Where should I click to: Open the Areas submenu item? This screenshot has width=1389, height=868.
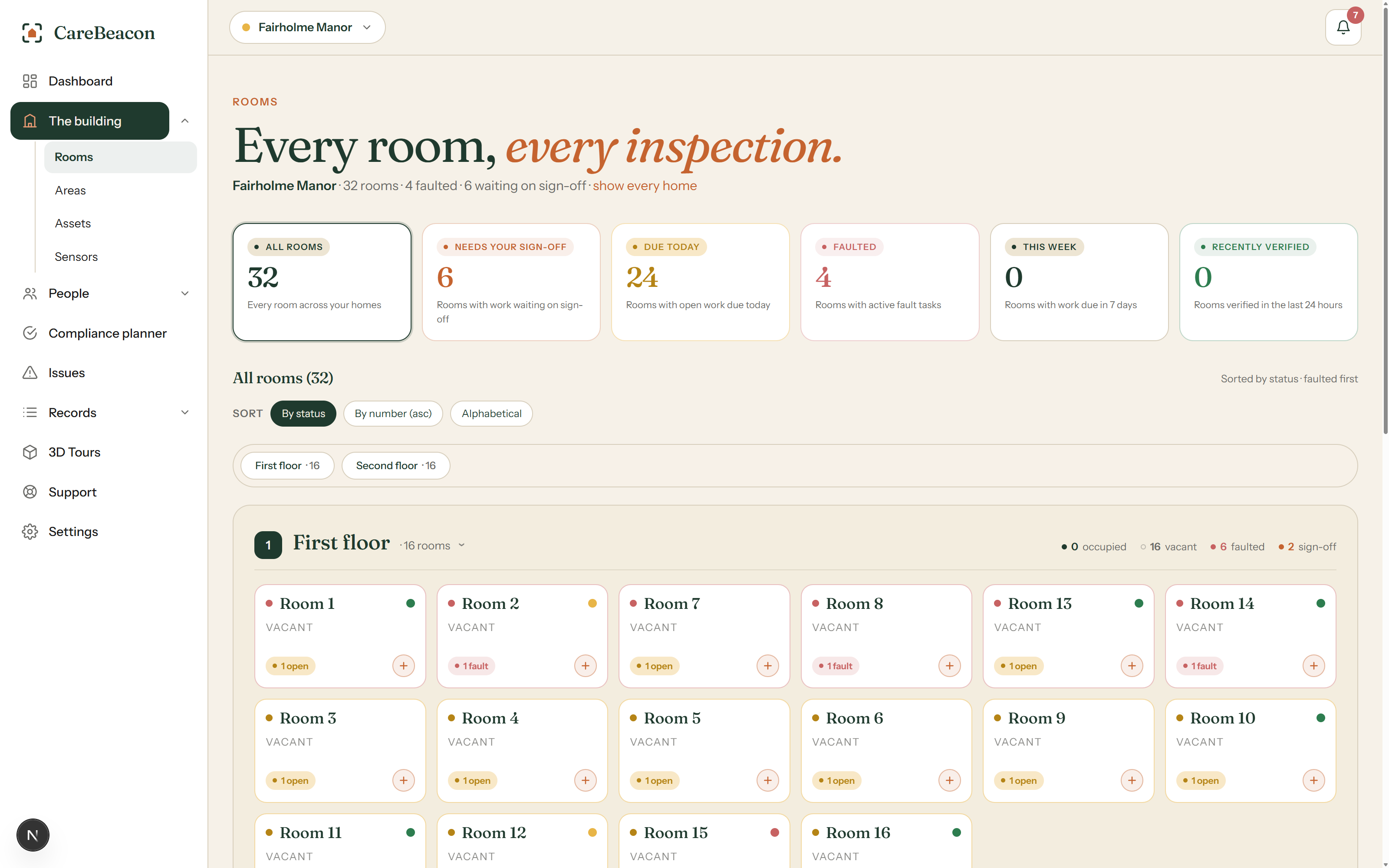click(121, 190)
